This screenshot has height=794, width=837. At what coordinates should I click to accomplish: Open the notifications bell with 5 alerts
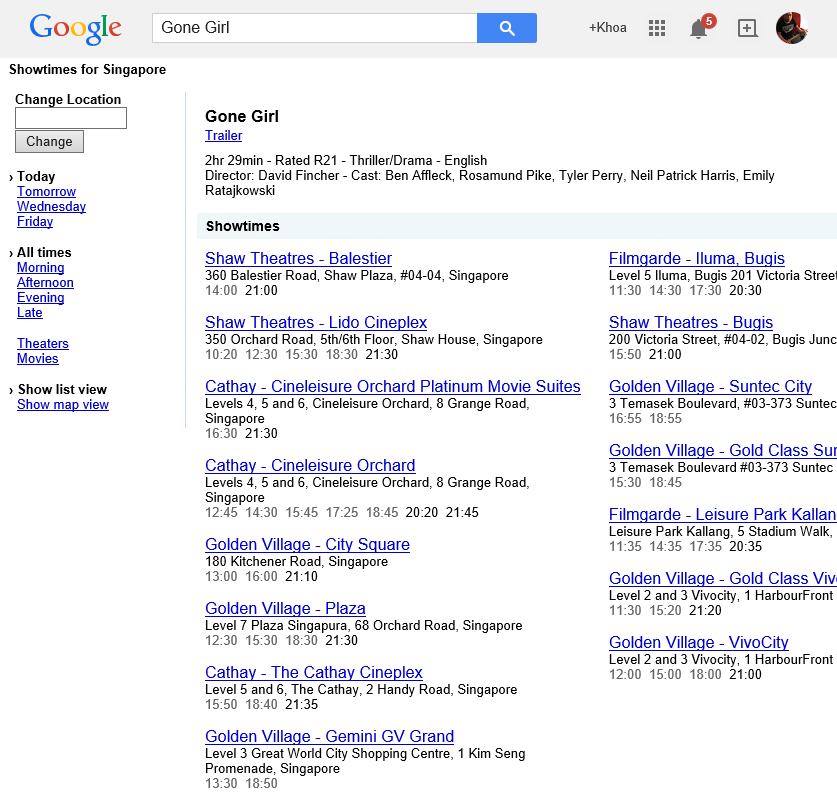tap(698, 29)
